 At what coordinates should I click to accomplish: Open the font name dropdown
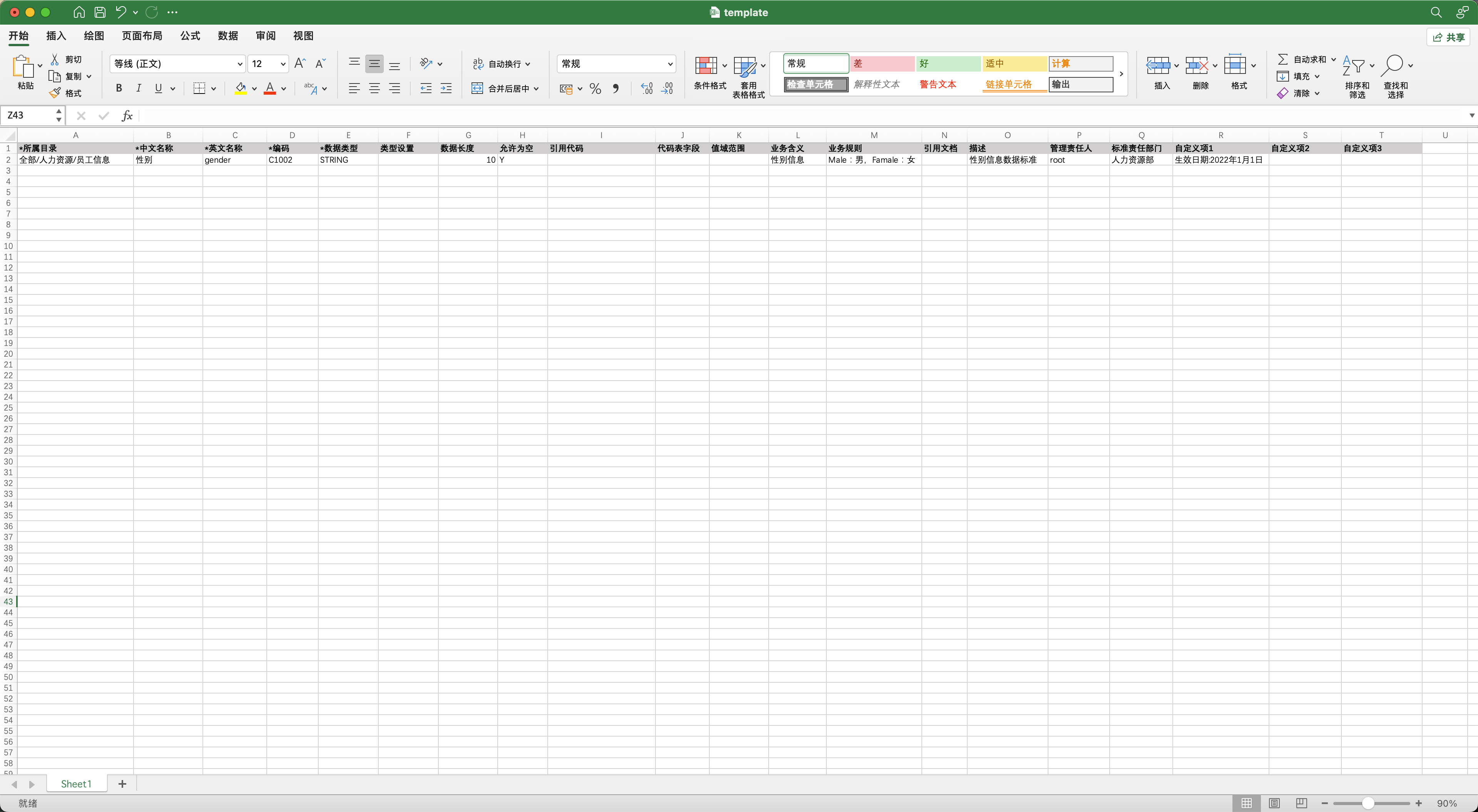(x=240, y=64)
